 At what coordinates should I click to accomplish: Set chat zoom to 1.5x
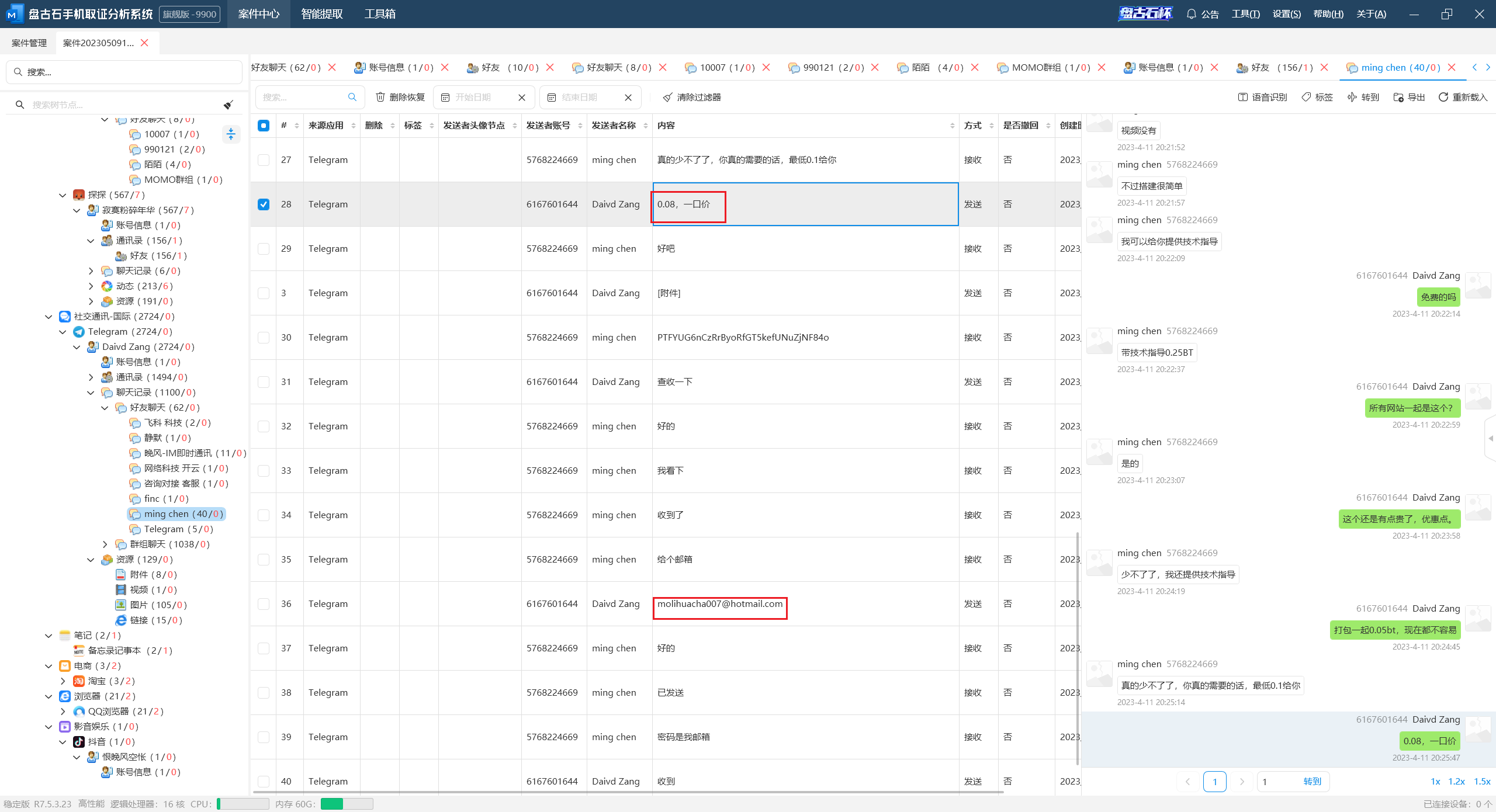pyautogui.click(x=1481, y=782)
